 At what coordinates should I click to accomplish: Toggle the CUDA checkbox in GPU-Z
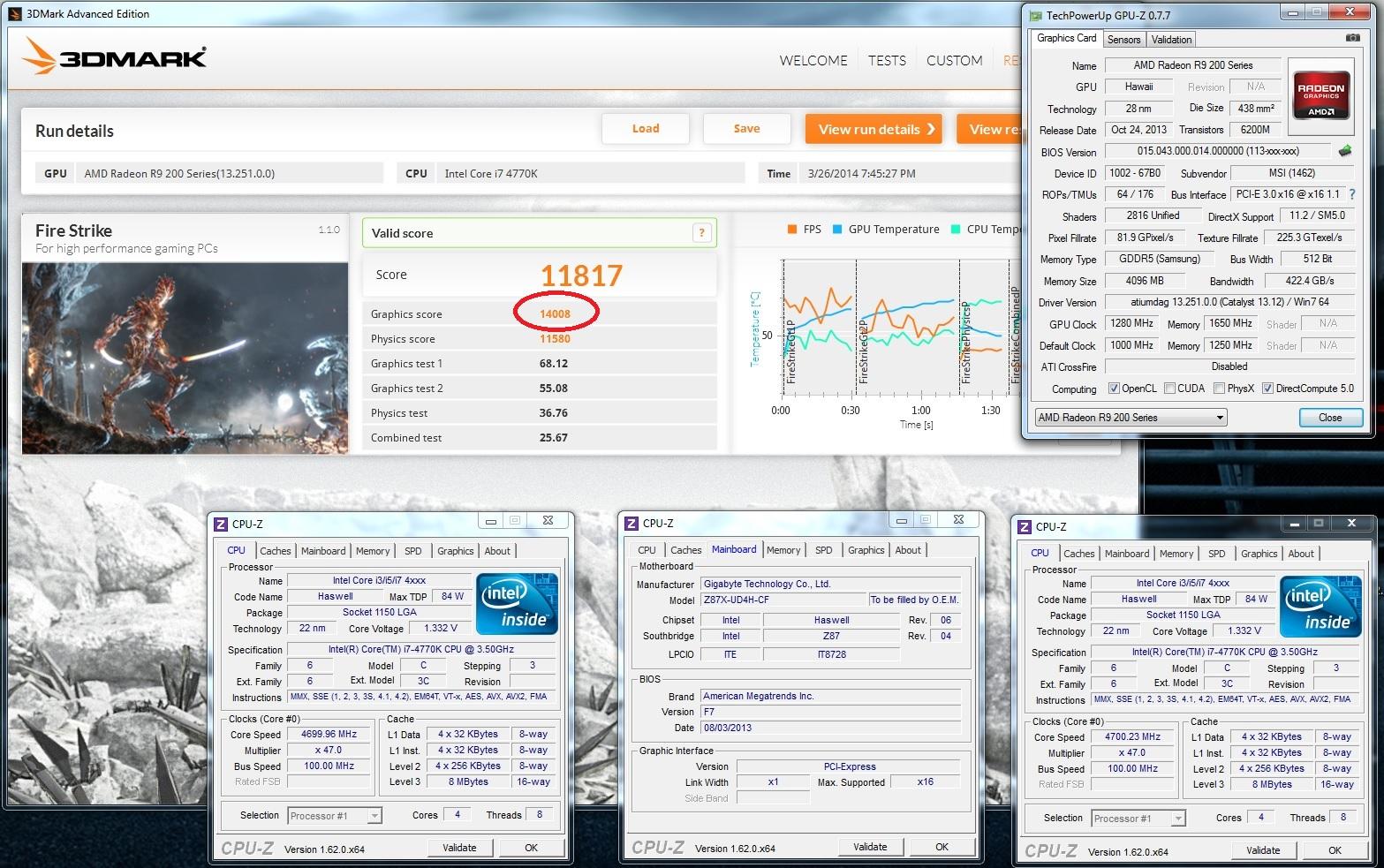pyautogui.click(x=1169, y=389)
